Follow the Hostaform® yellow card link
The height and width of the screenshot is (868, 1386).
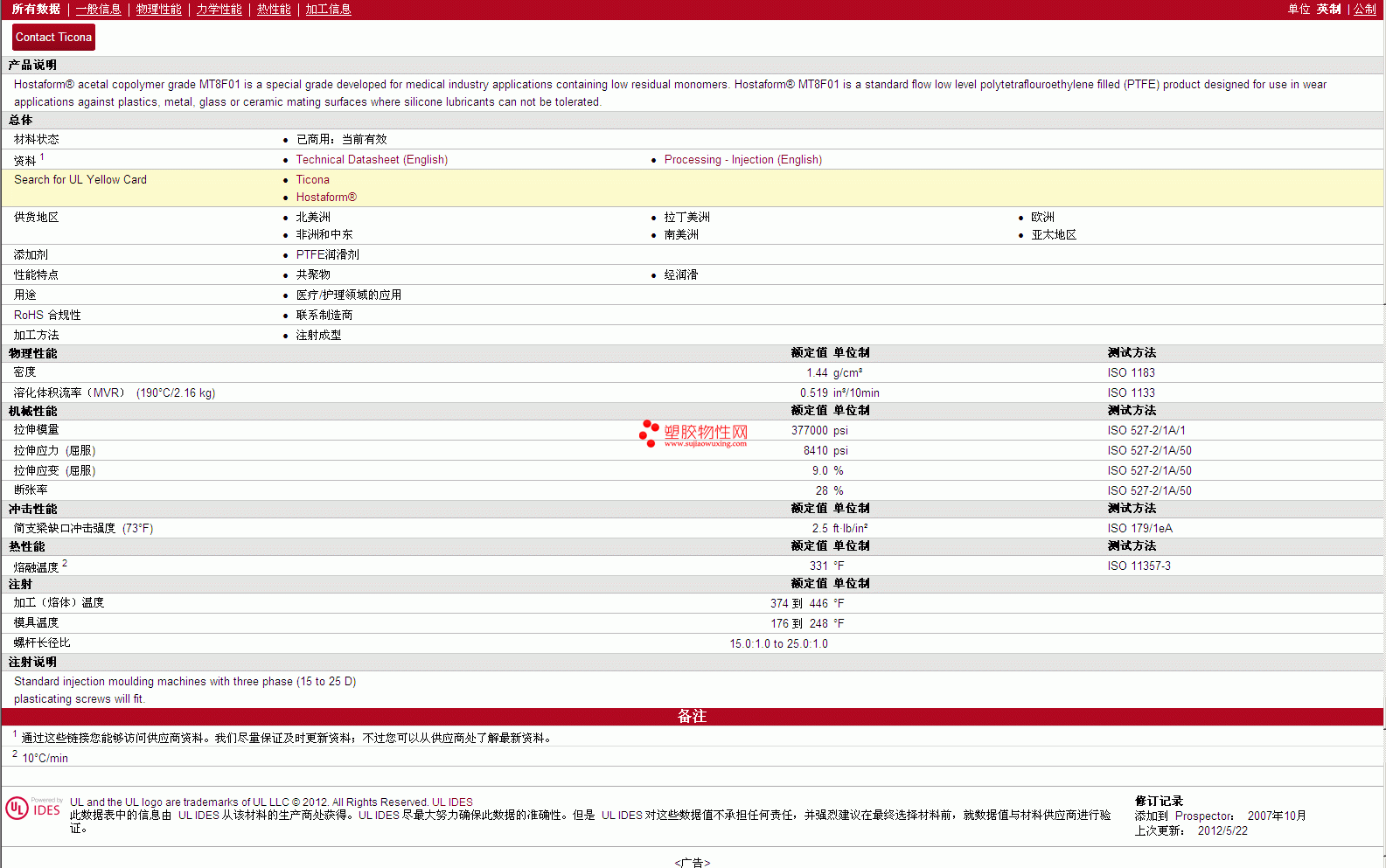(x=326, y=198)
